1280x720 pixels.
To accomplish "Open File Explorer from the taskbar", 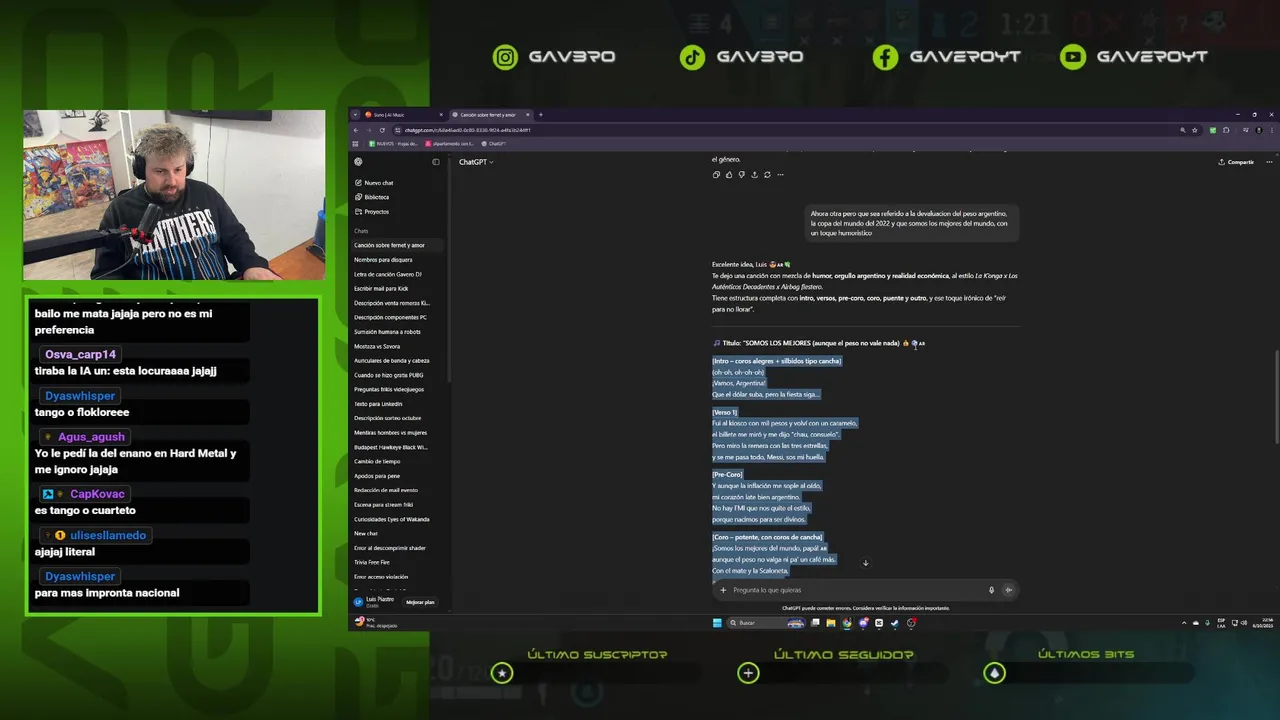I will (x=831, y=623).
